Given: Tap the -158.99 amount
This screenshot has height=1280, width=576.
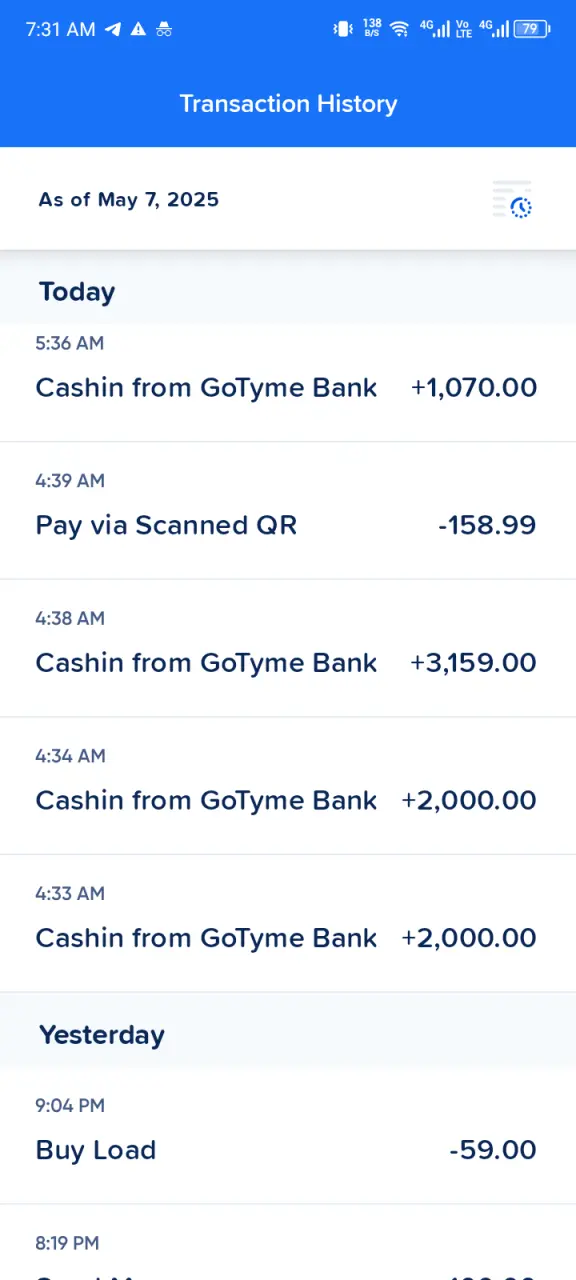Looking at the screenshot, I should (487, 525).
